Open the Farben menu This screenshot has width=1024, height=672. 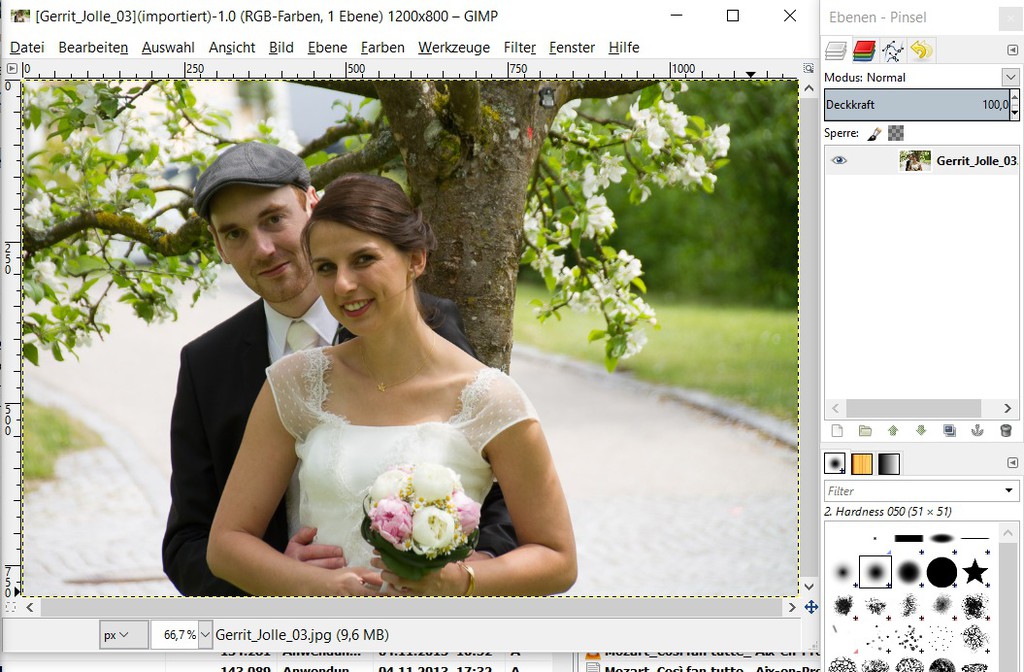383,48
